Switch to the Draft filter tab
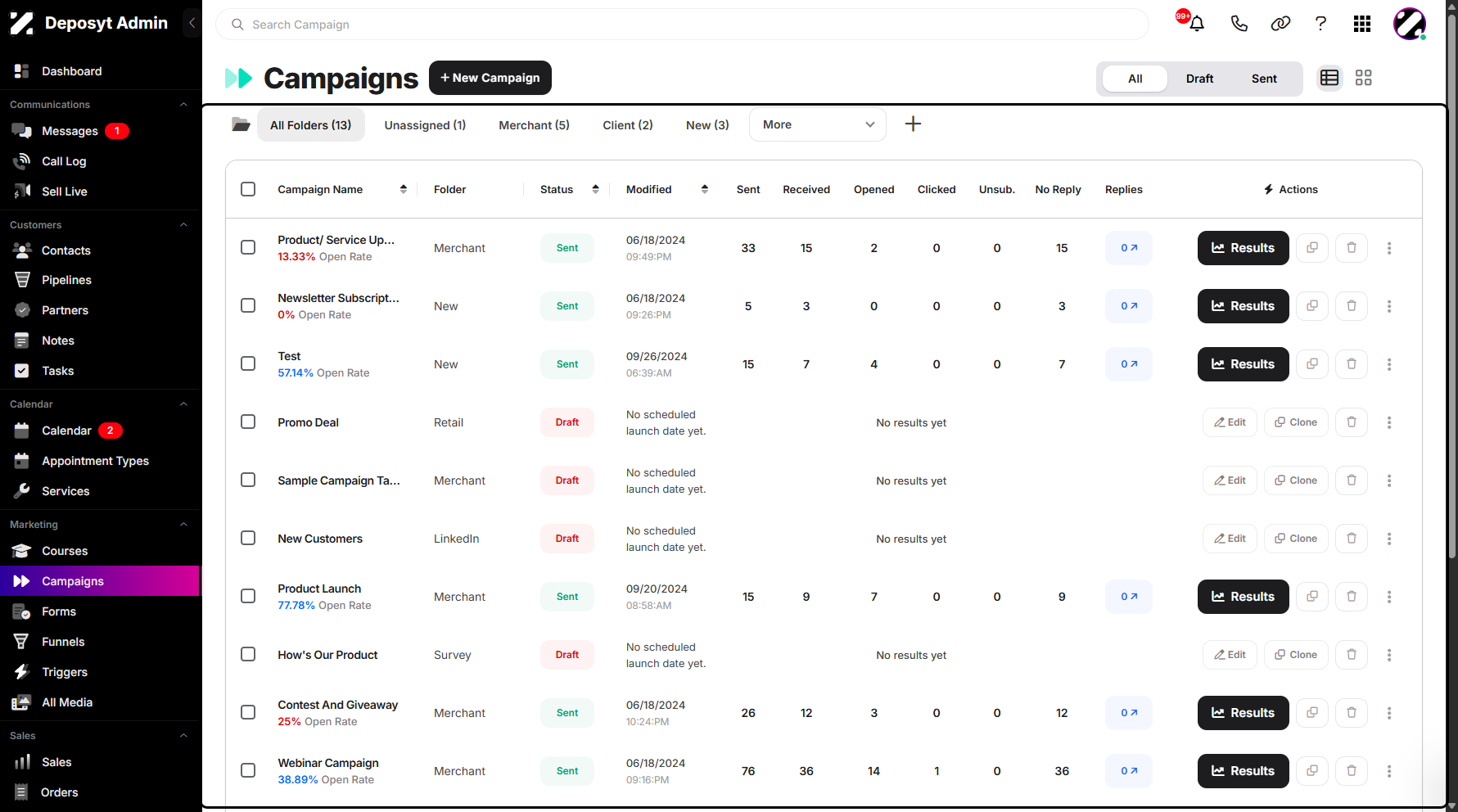 click(1199, 79)
